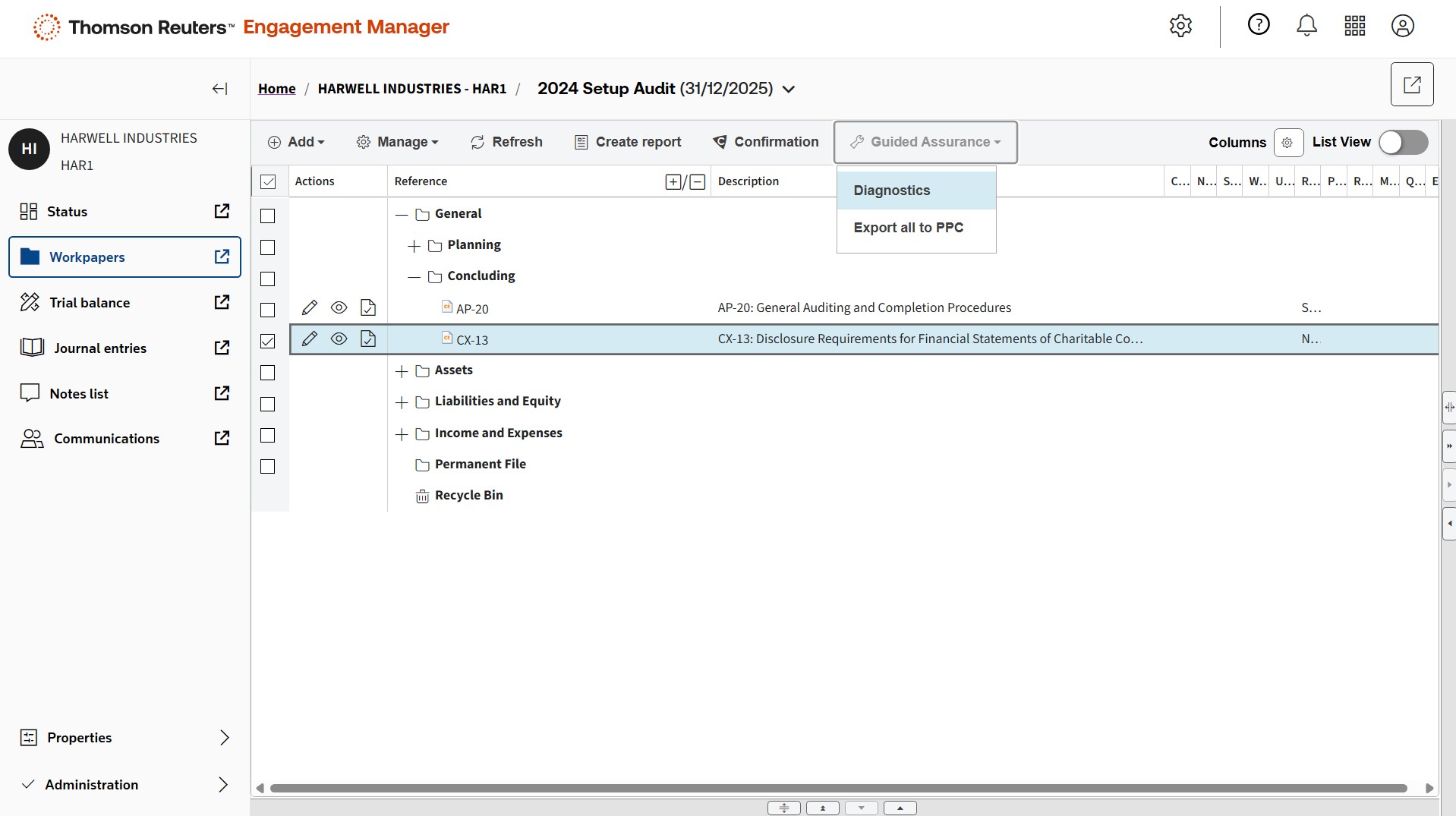Click the pencil edit icon for CX-13
Image resolution: width=1456 pixels, height=816 pixels.
pyautogui.click(x=309, y=339)
